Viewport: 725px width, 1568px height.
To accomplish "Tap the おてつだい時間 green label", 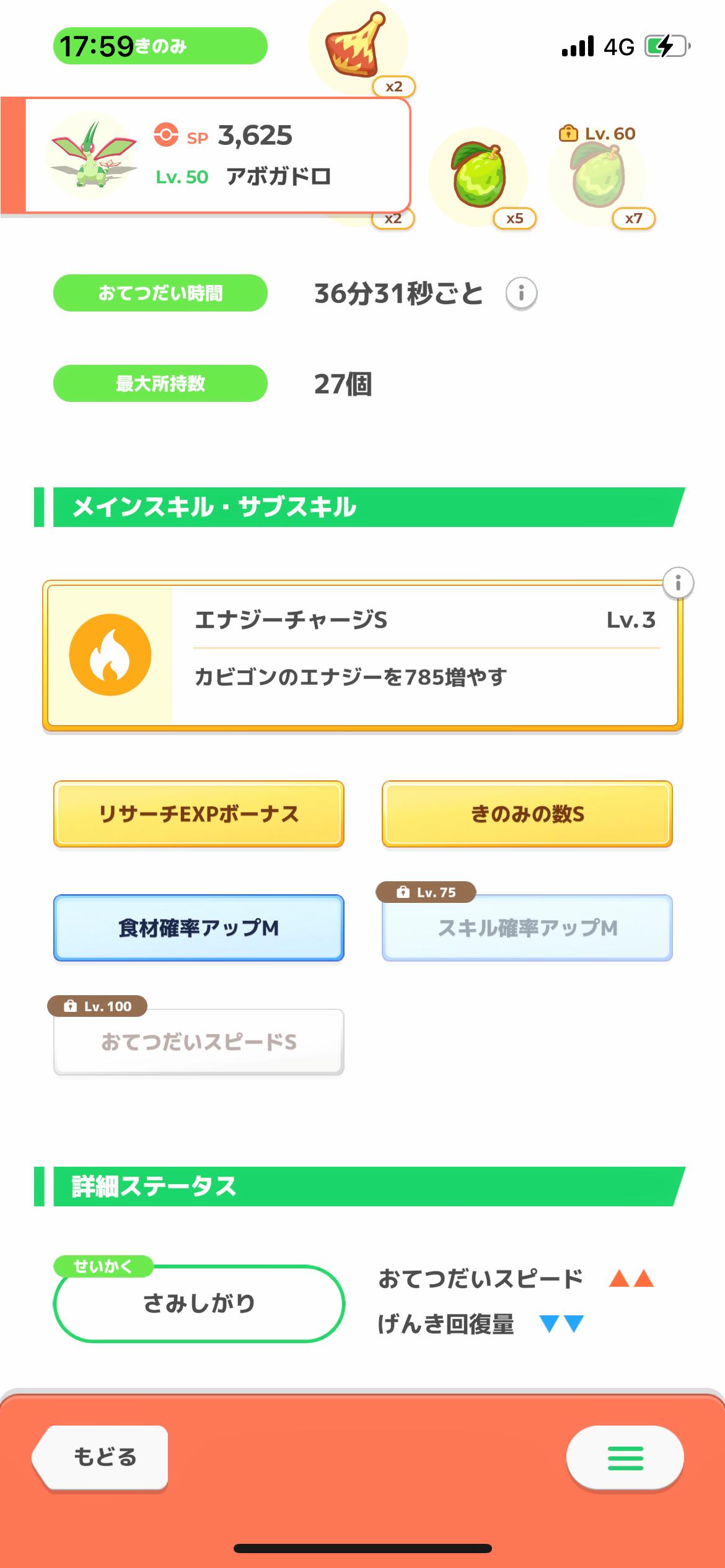I will coord(160,293).
